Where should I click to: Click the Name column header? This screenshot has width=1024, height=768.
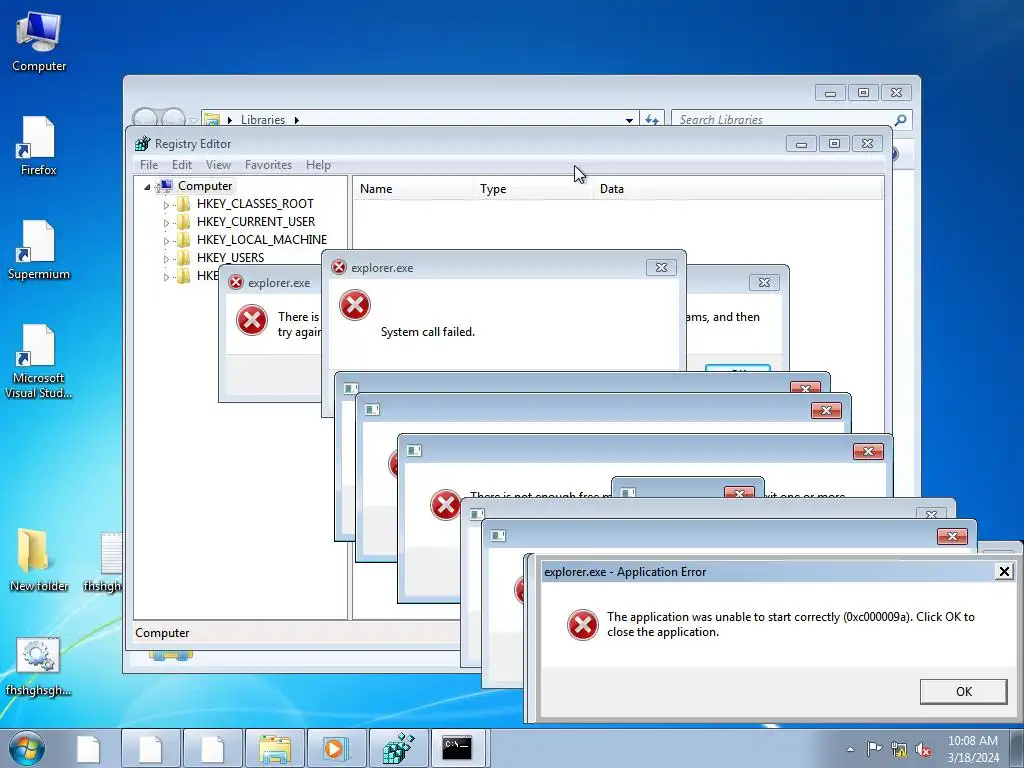tap(413, 189)
